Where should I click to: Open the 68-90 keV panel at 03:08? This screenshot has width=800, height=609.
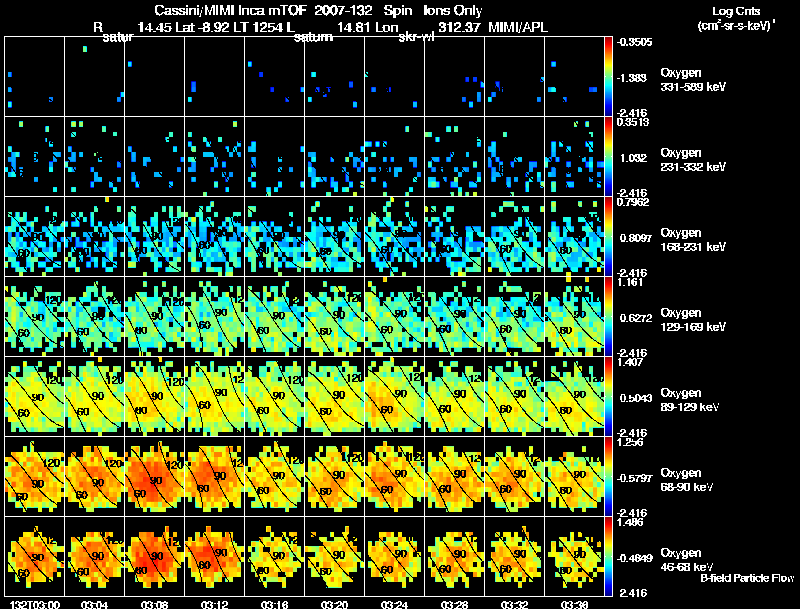[x=155, y=477]
